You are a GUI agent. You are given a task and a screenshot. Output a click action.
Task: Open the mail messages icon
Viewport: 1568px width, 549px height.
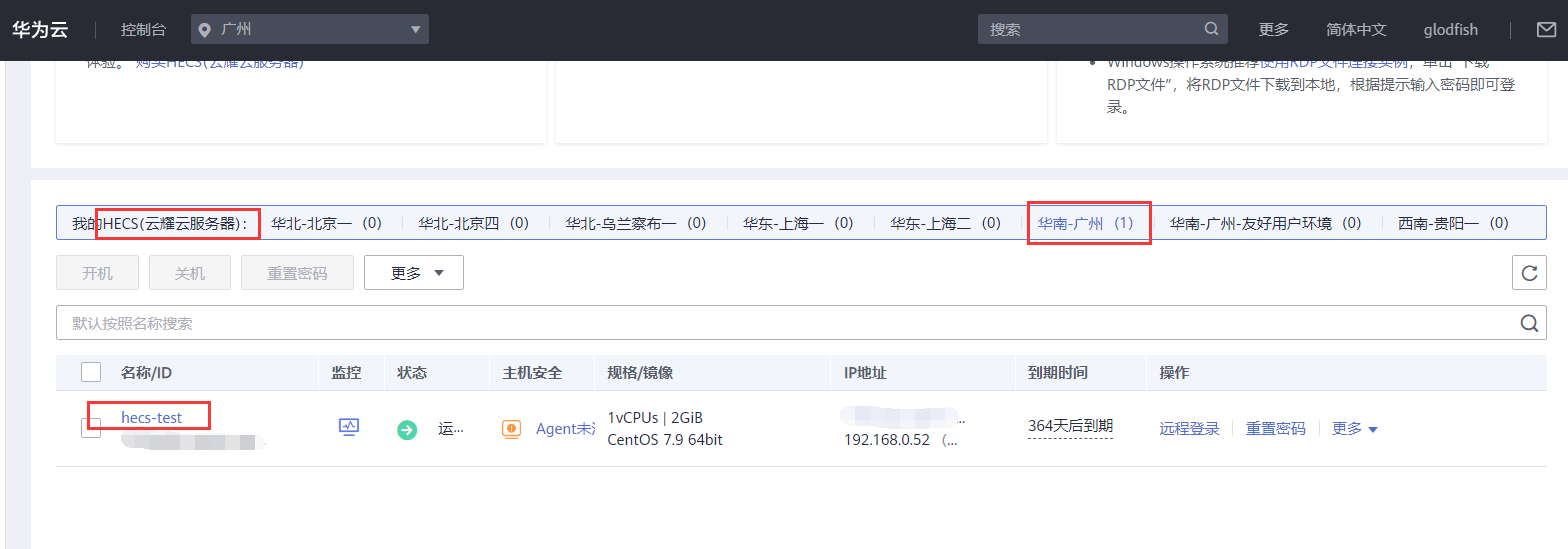tap(1546, 29)
